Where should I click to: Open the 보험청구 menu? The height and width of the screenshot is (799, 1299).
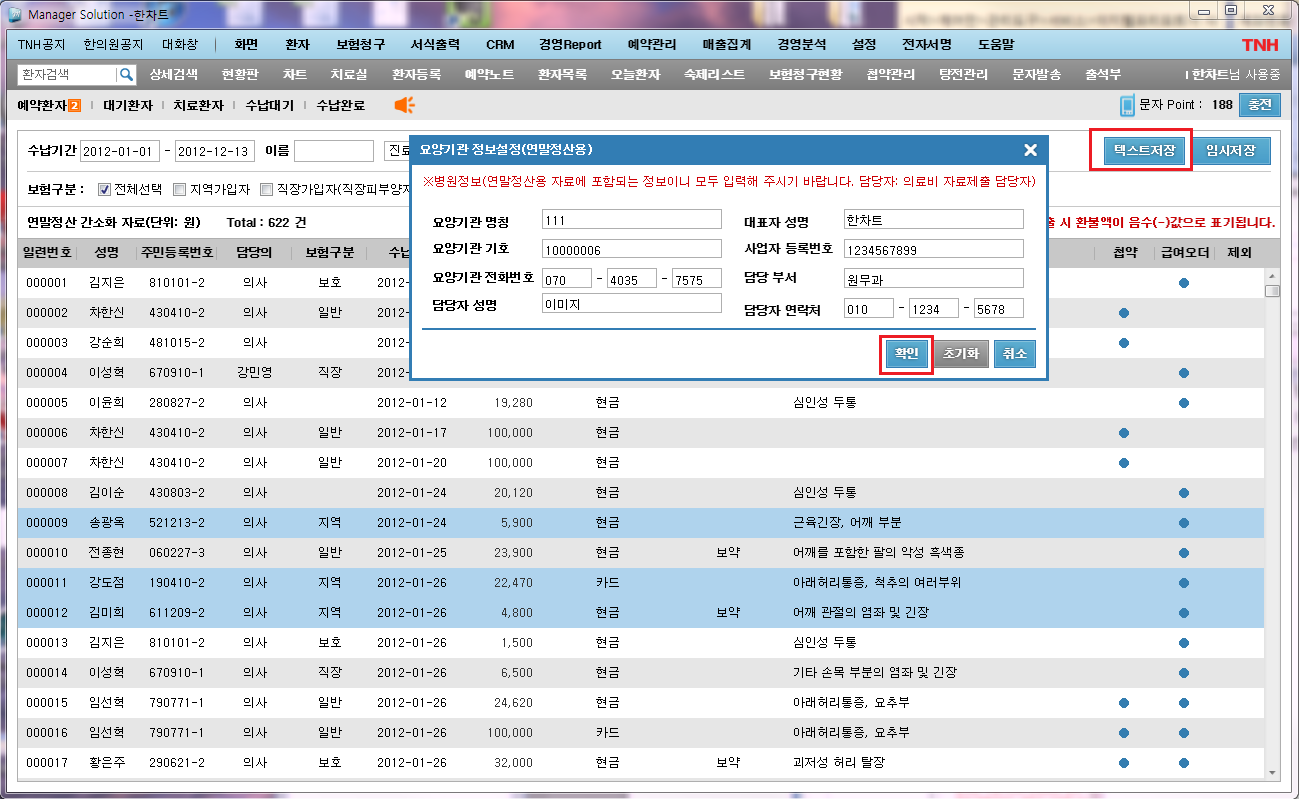[360, 45]
